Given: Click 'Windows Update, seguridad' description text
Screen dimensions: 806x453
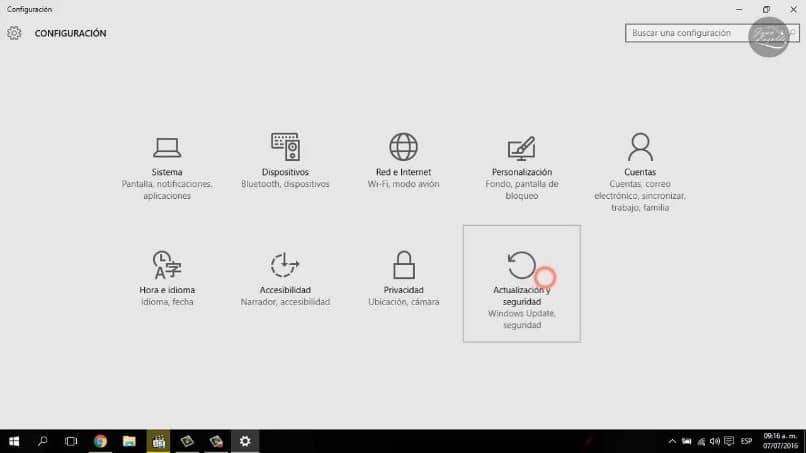Looking at the screenshot, I should click(522, 319).
